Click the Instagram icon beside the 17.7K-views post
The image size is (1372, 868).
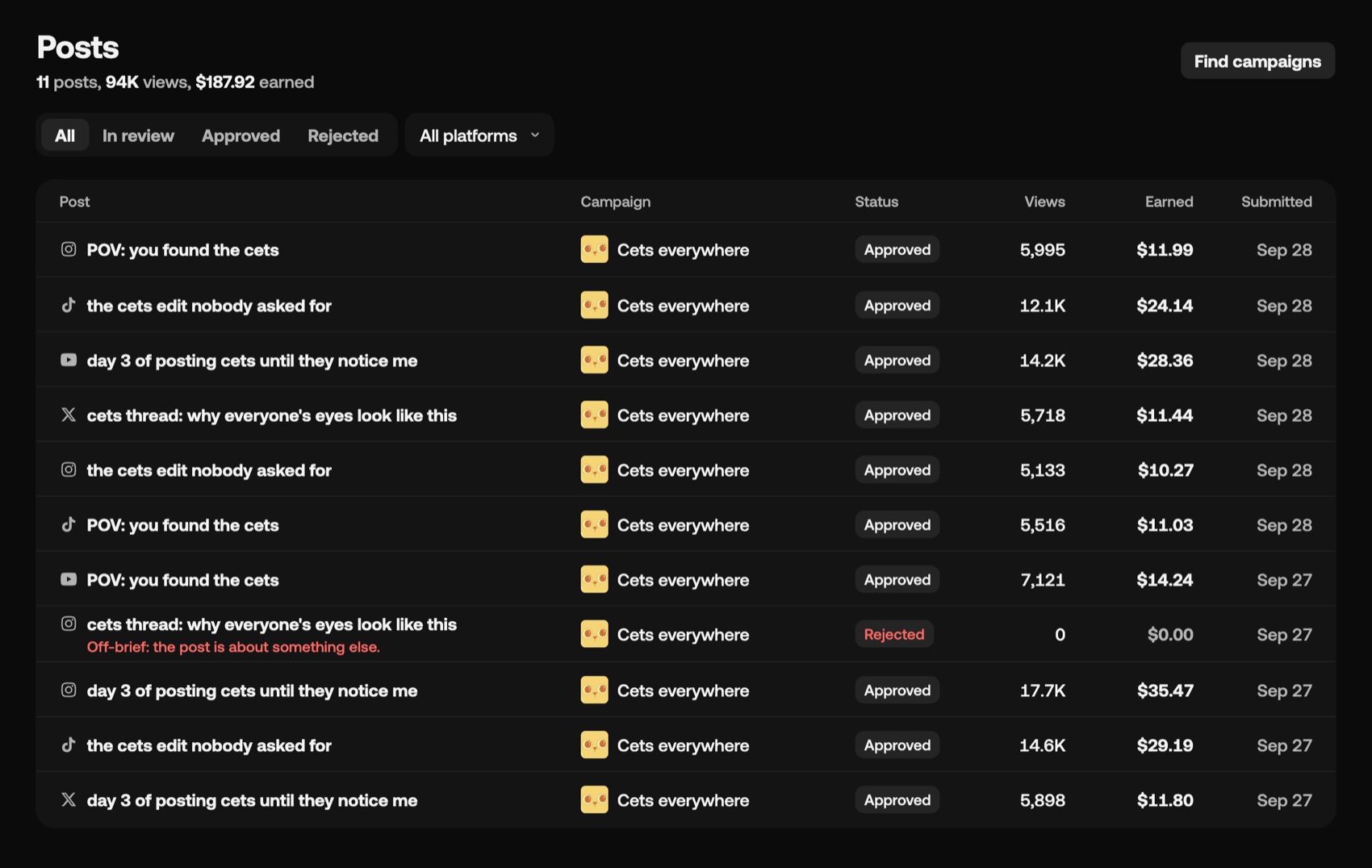click(69, 690)
